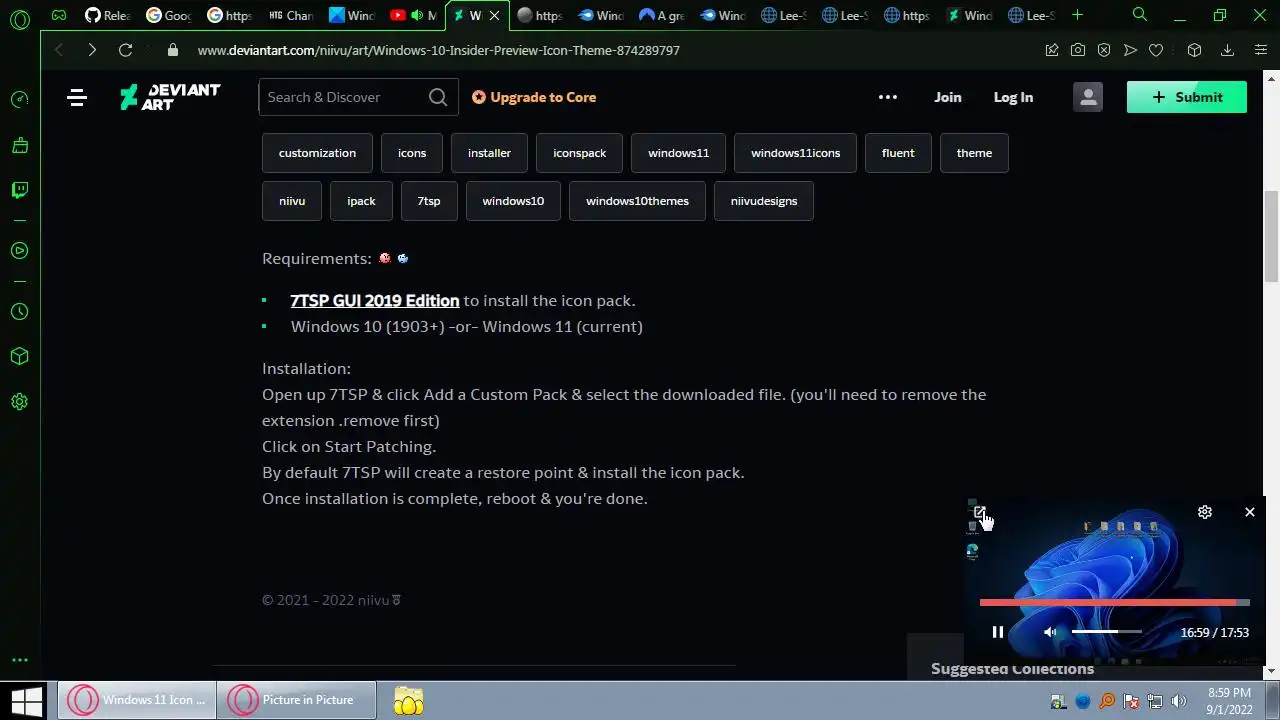The height and width of the screenshot is (720, 1280).
Task: Click the sidebar three-dots setup button
Action: tap(19, 660)
